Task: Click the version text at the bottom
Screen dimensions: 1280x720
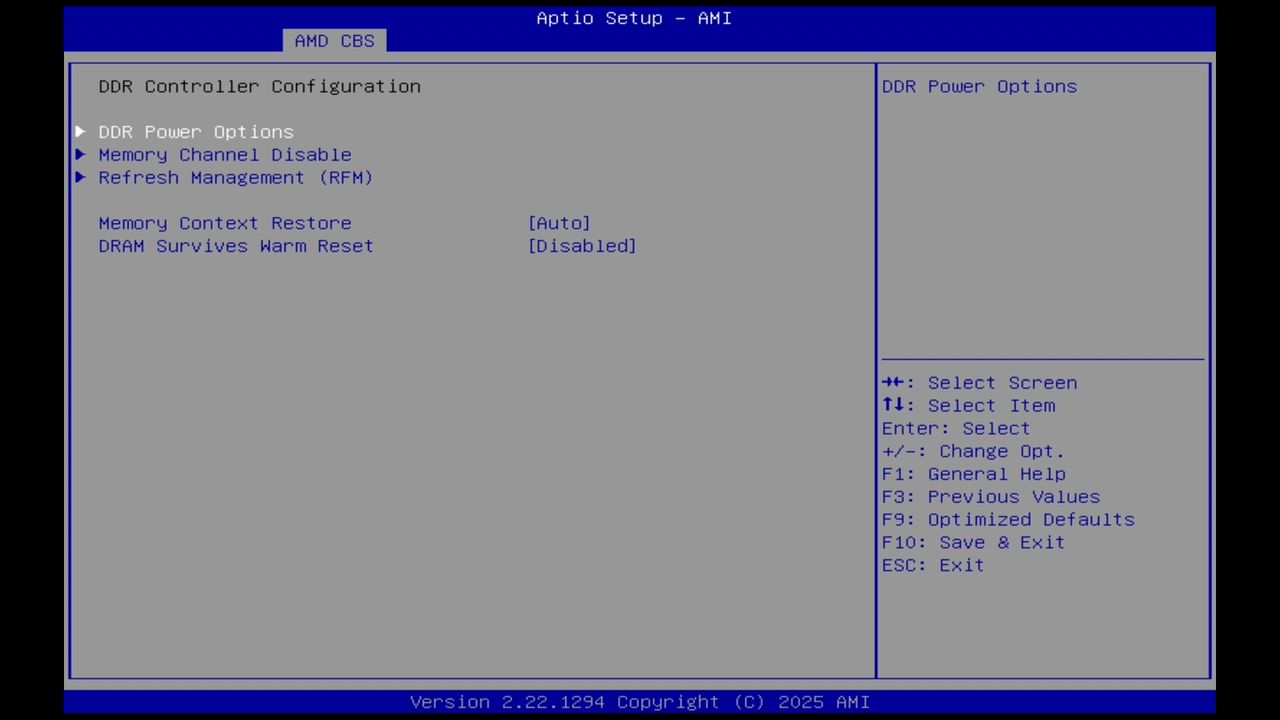Action: point(640,701)
